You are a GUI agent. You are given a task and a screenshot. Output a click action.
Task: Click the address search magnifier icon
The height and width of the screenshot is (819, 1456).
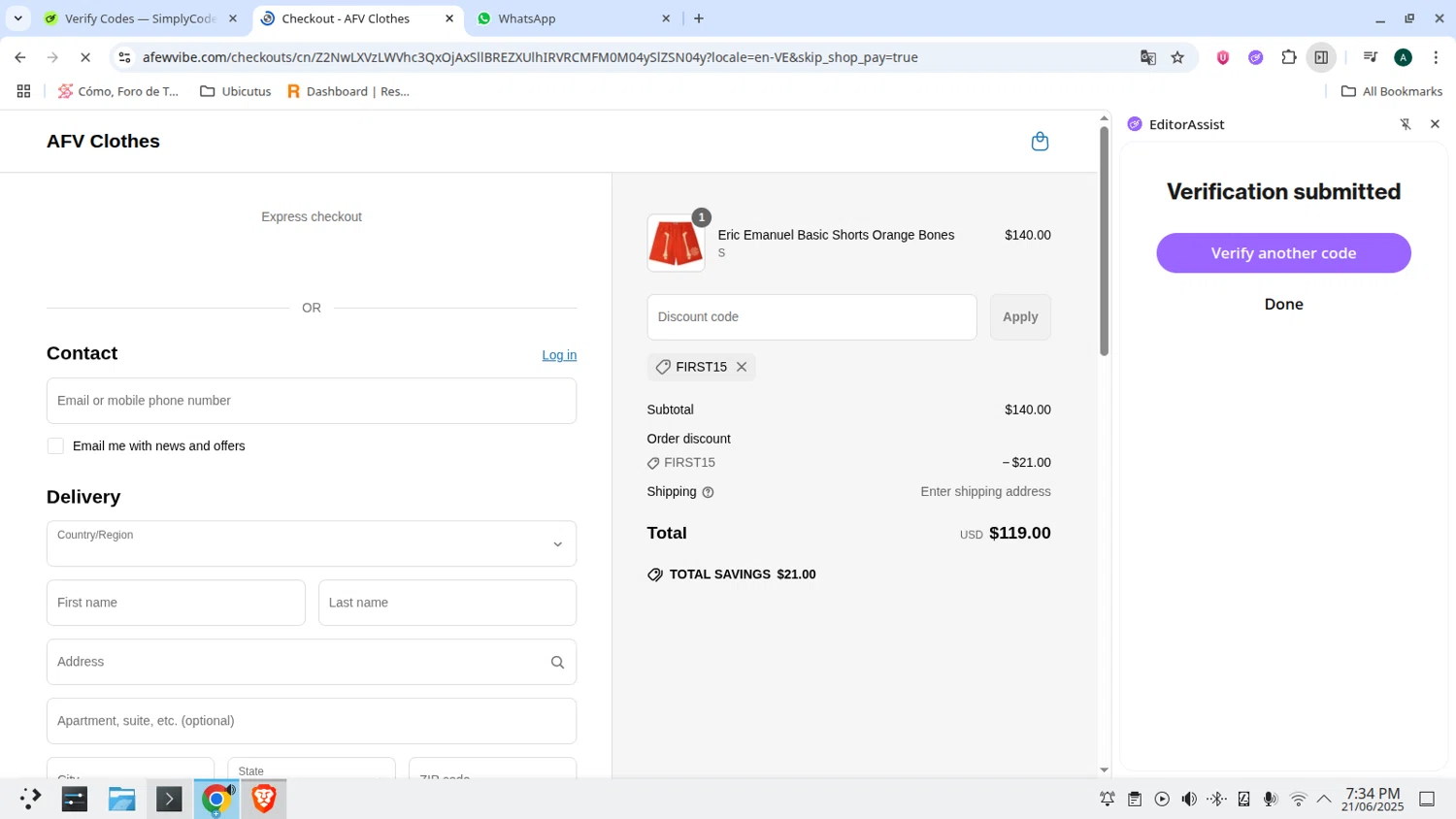tap(557, 662)
